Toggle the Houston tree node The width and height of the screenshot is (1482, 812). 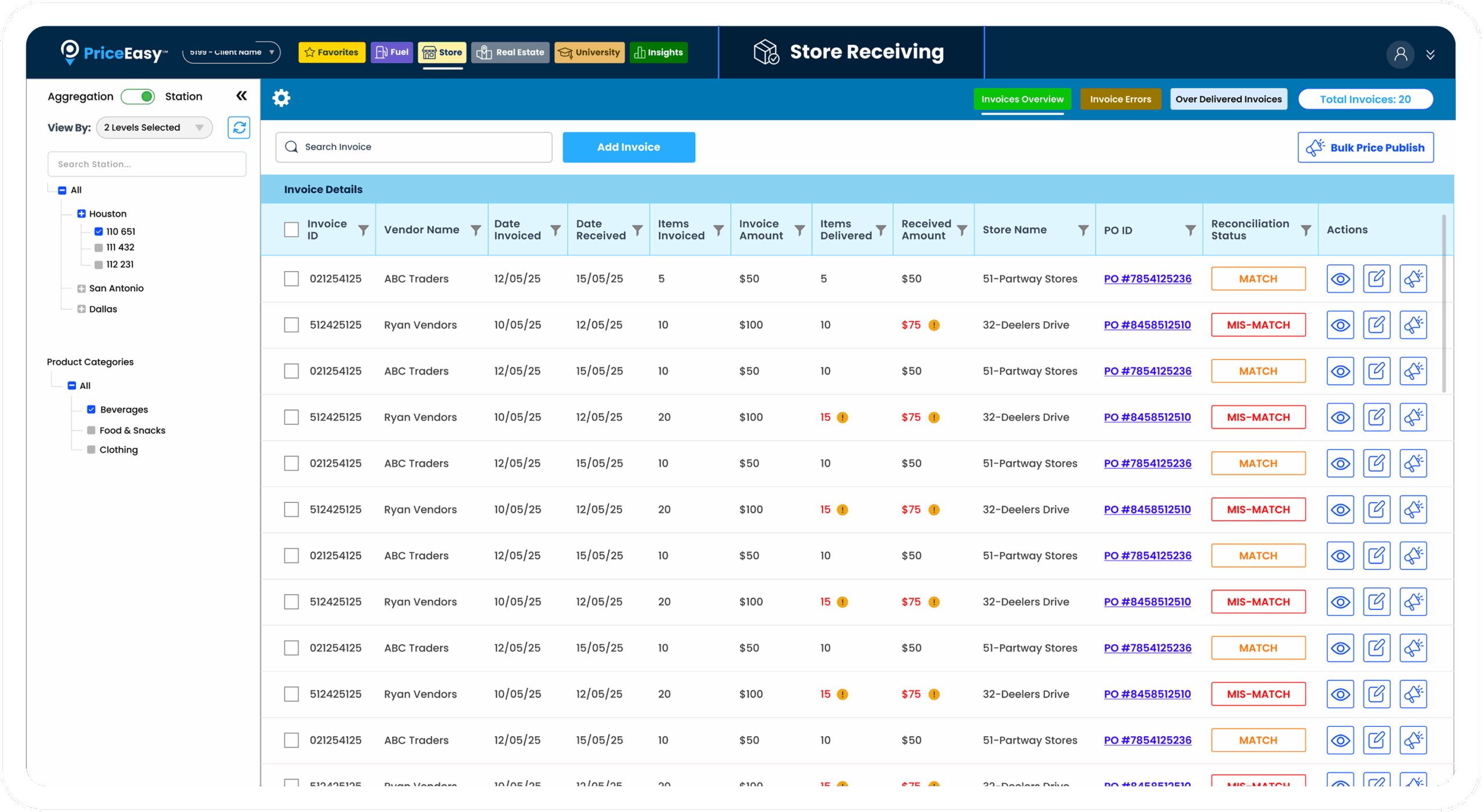(81, 214)
